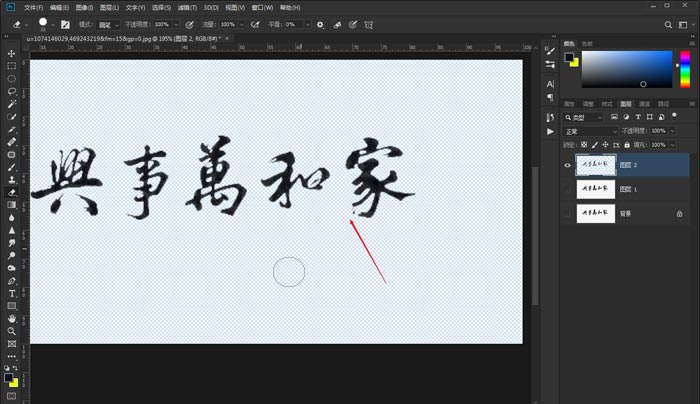This screenshot has height=404, width=700.
Task: Select the Pen tool
Action: (x=12, y=281)
